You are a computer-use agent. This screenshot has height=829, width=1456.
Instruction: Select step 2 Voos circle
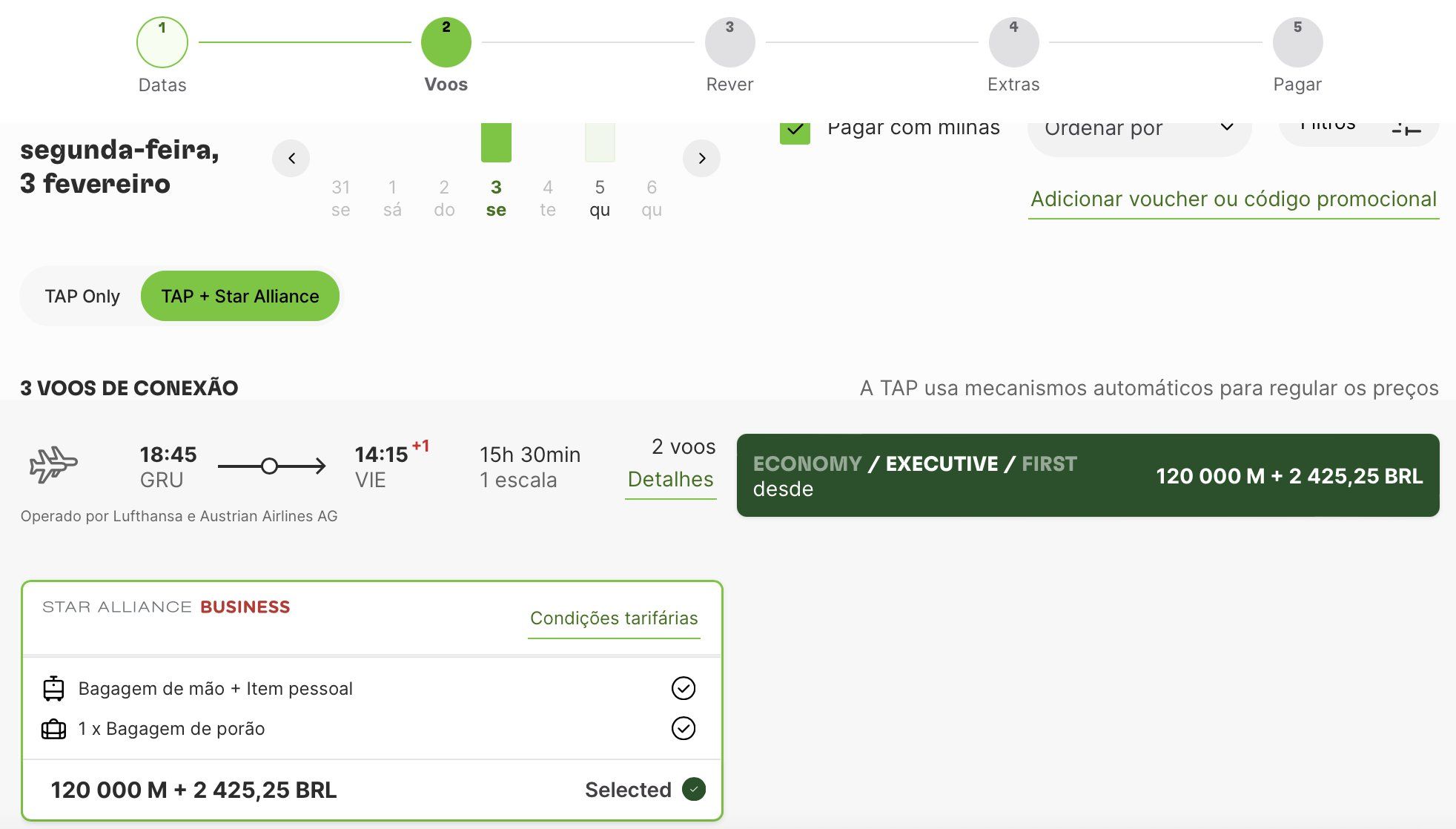point(446,42)
